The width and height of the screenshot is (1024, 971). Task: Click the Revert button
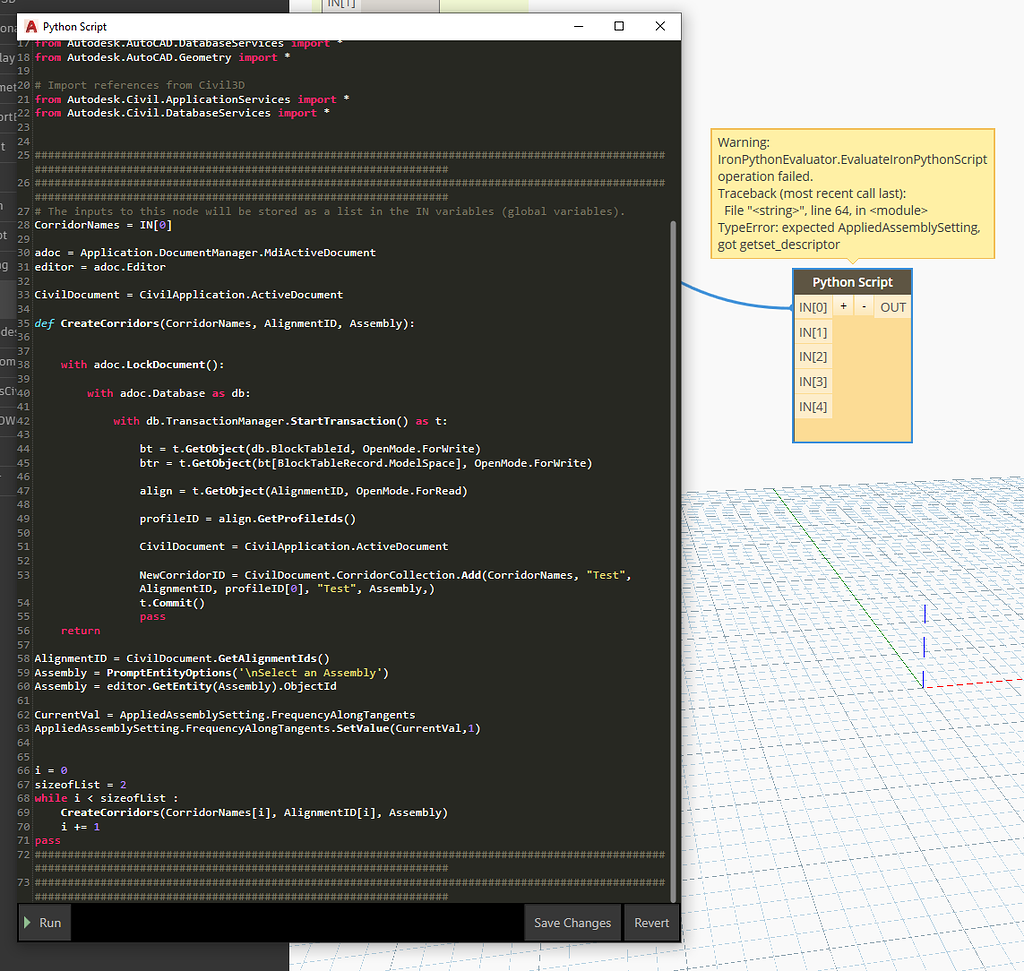pos(651,922)
